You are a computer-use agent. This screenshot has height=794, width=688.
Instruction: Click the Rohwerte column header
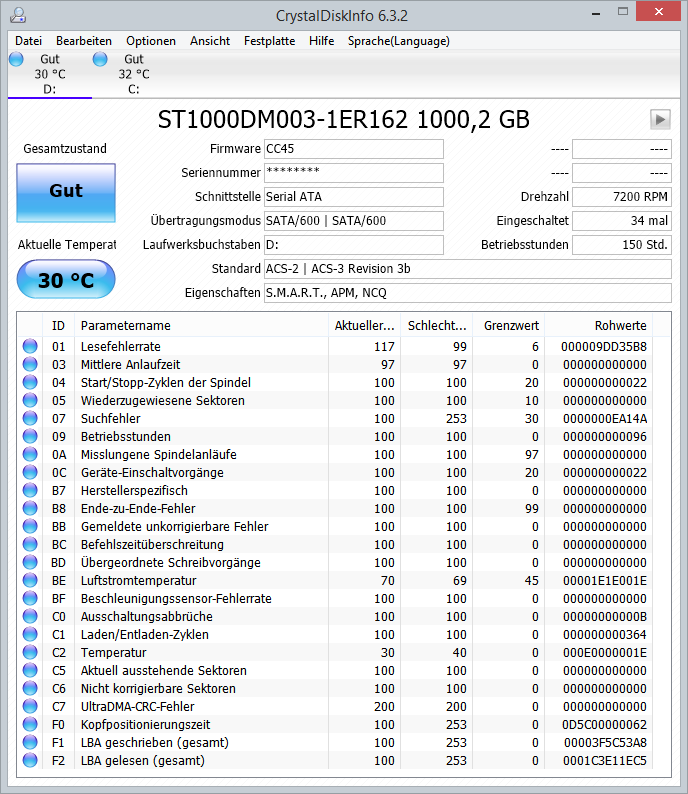pos(598,326)
